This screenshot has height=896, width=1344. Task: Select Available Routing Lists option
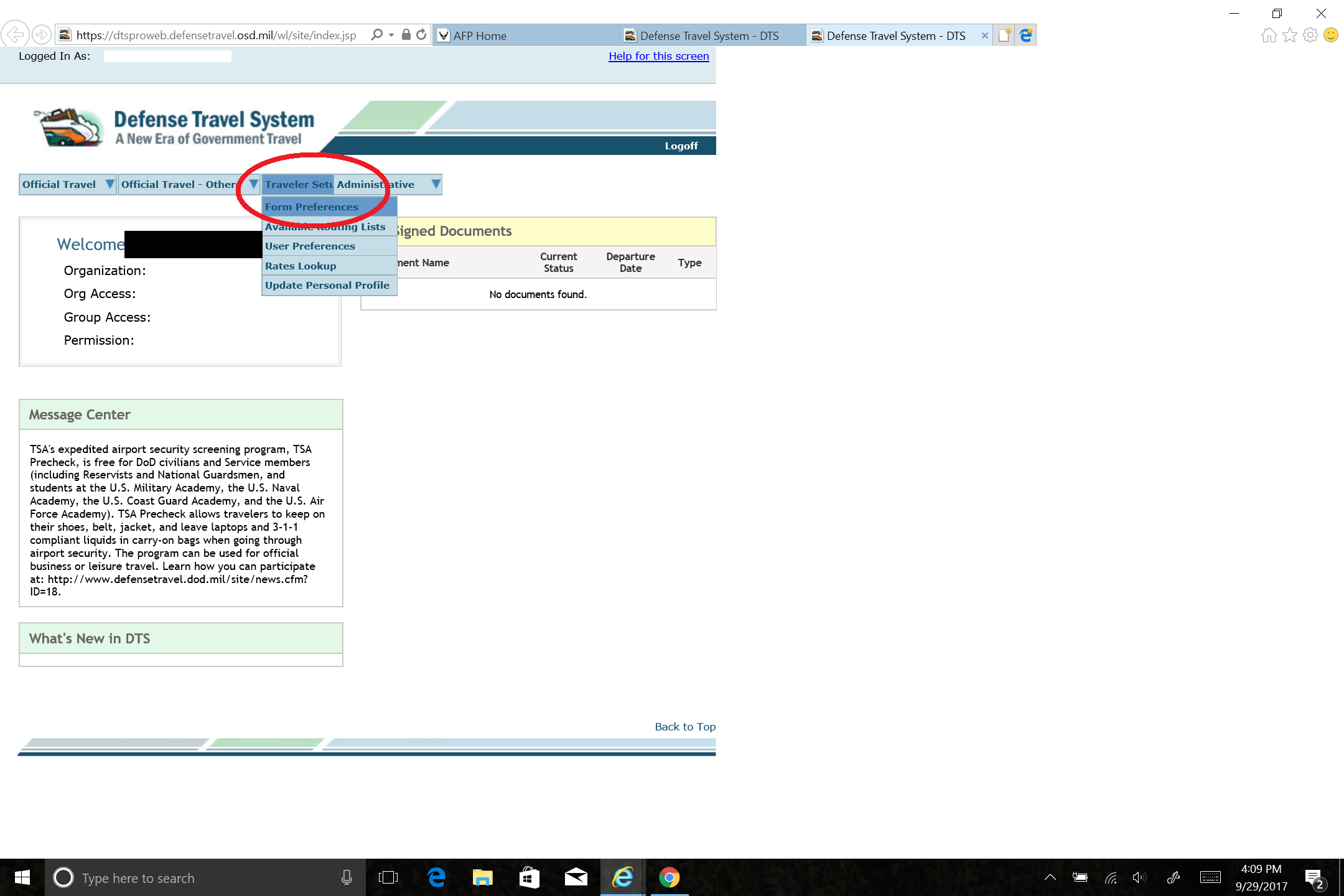click(x=324, y=226)
